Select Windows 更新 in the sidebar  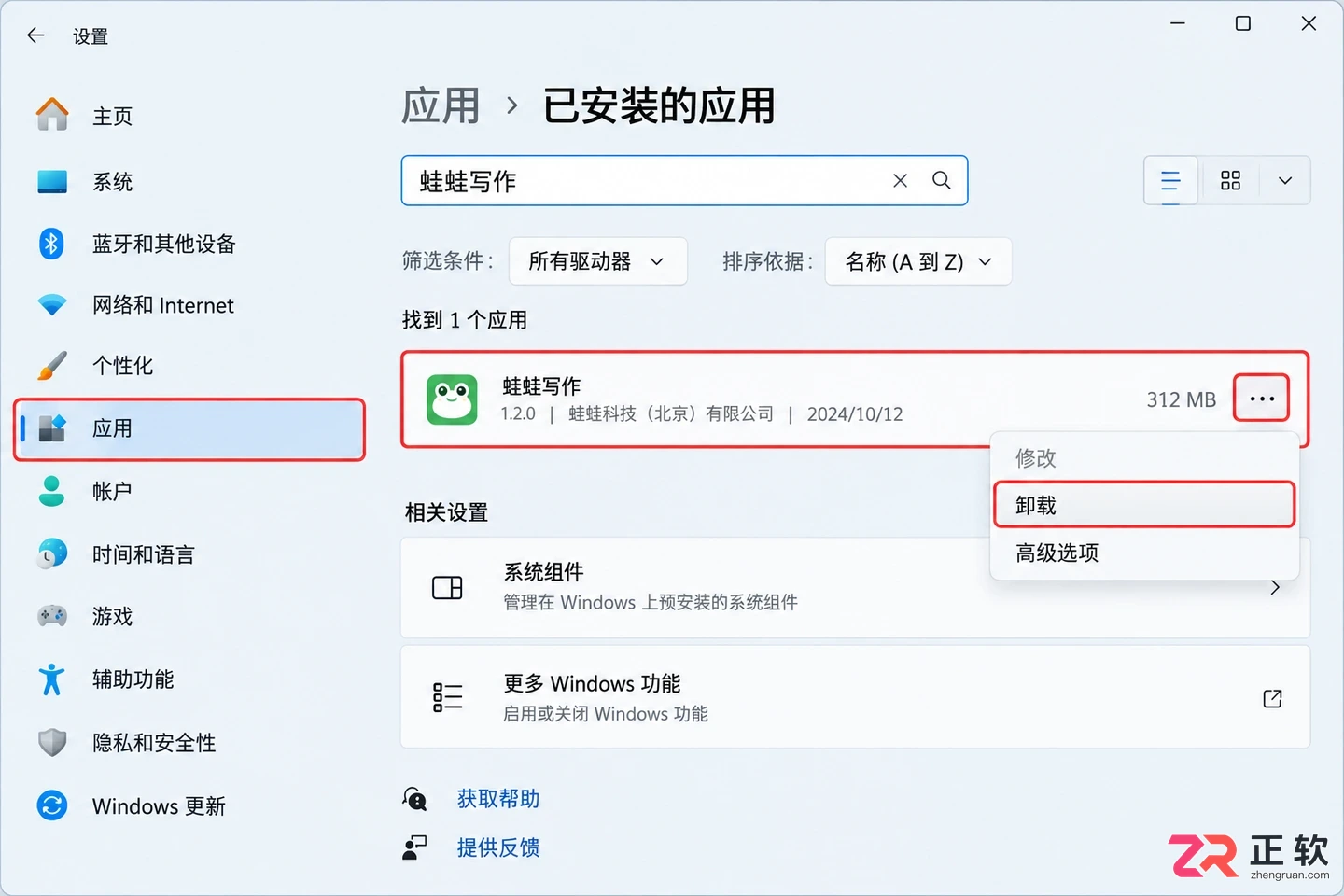point(159,805)
